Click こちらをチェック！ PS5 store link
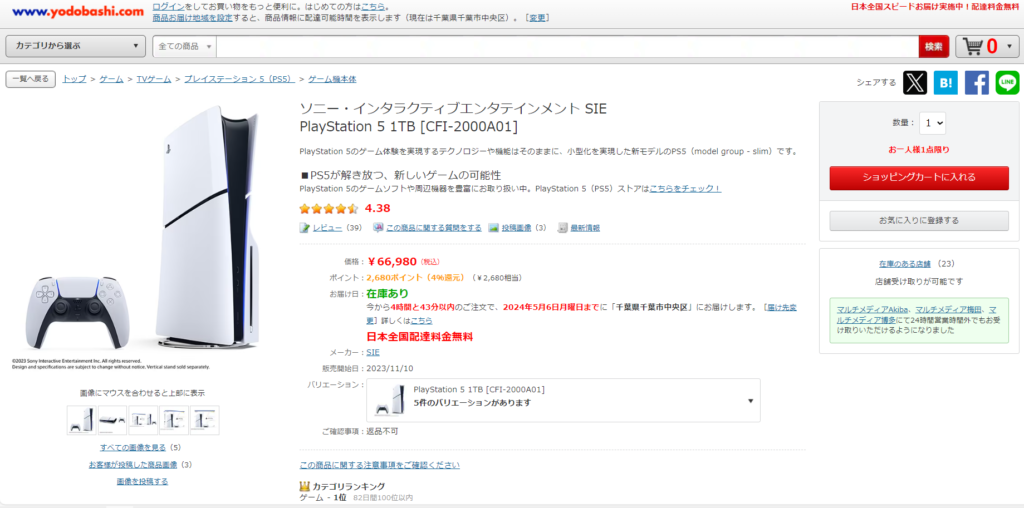 click(685, 189)
